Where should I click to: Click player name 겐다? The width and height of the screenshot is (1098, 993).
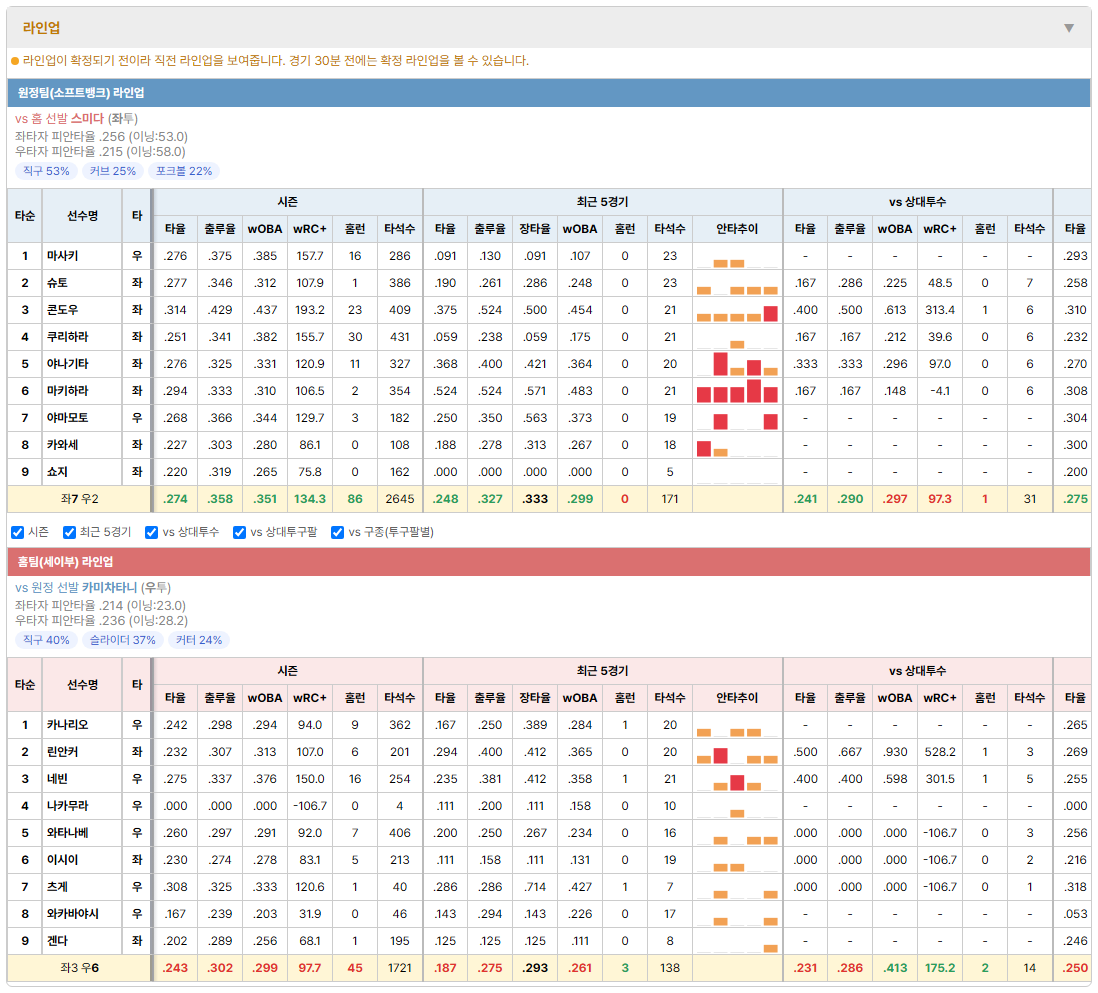(x=57, y=940)
